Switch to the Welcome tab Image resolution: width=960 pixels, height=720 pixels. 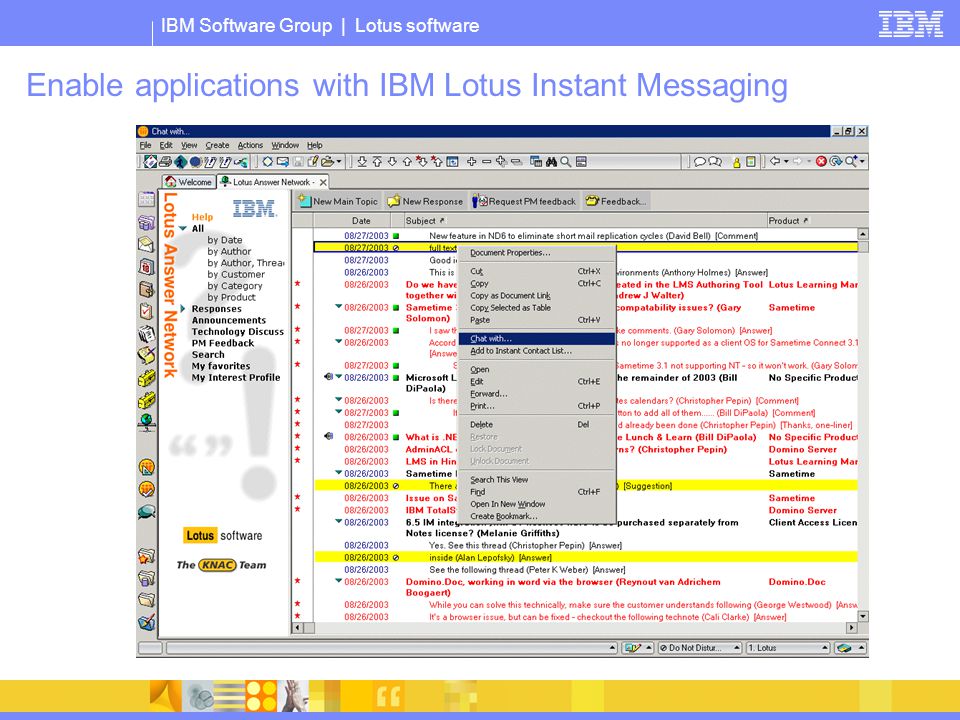[189, 182]
